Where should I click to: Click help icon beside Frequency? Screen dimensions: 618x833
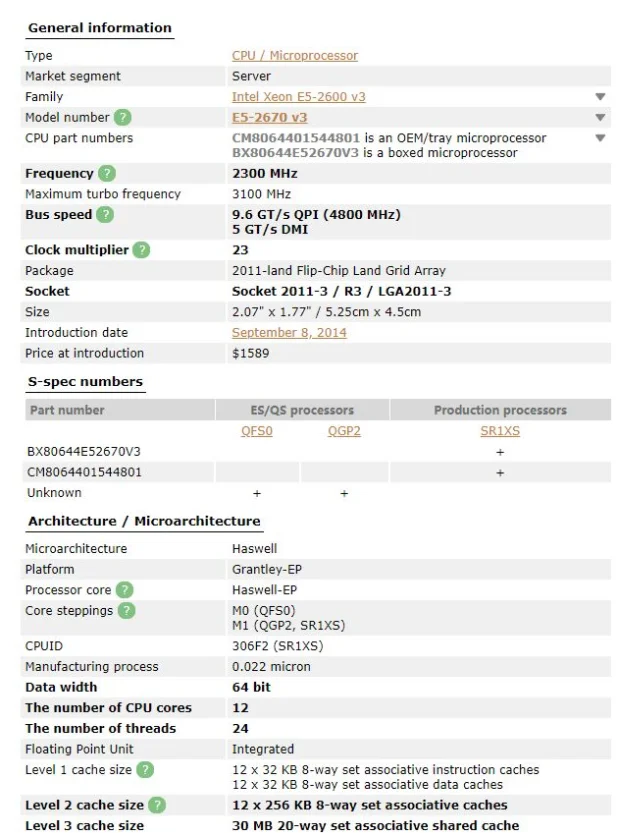click(x=107, y=174)
